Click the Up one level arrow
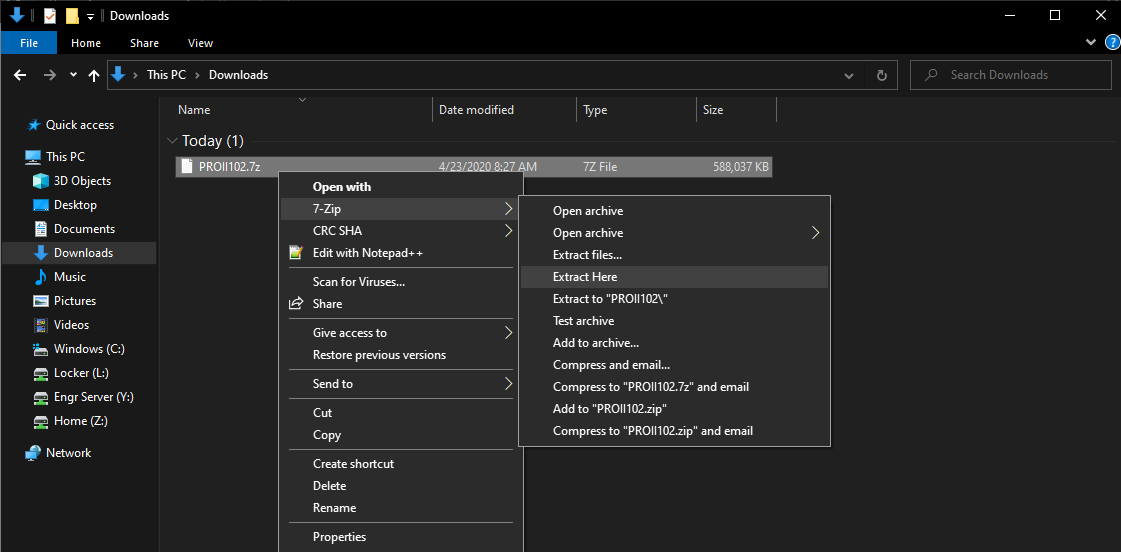The image size is (1121, 552). (94, 75)
